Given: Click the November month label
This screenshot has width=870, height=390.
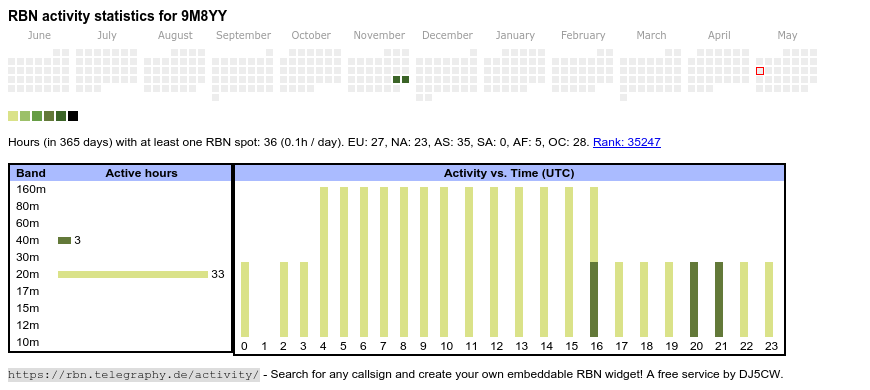Looking at the screenshot, I should [379, 35].
